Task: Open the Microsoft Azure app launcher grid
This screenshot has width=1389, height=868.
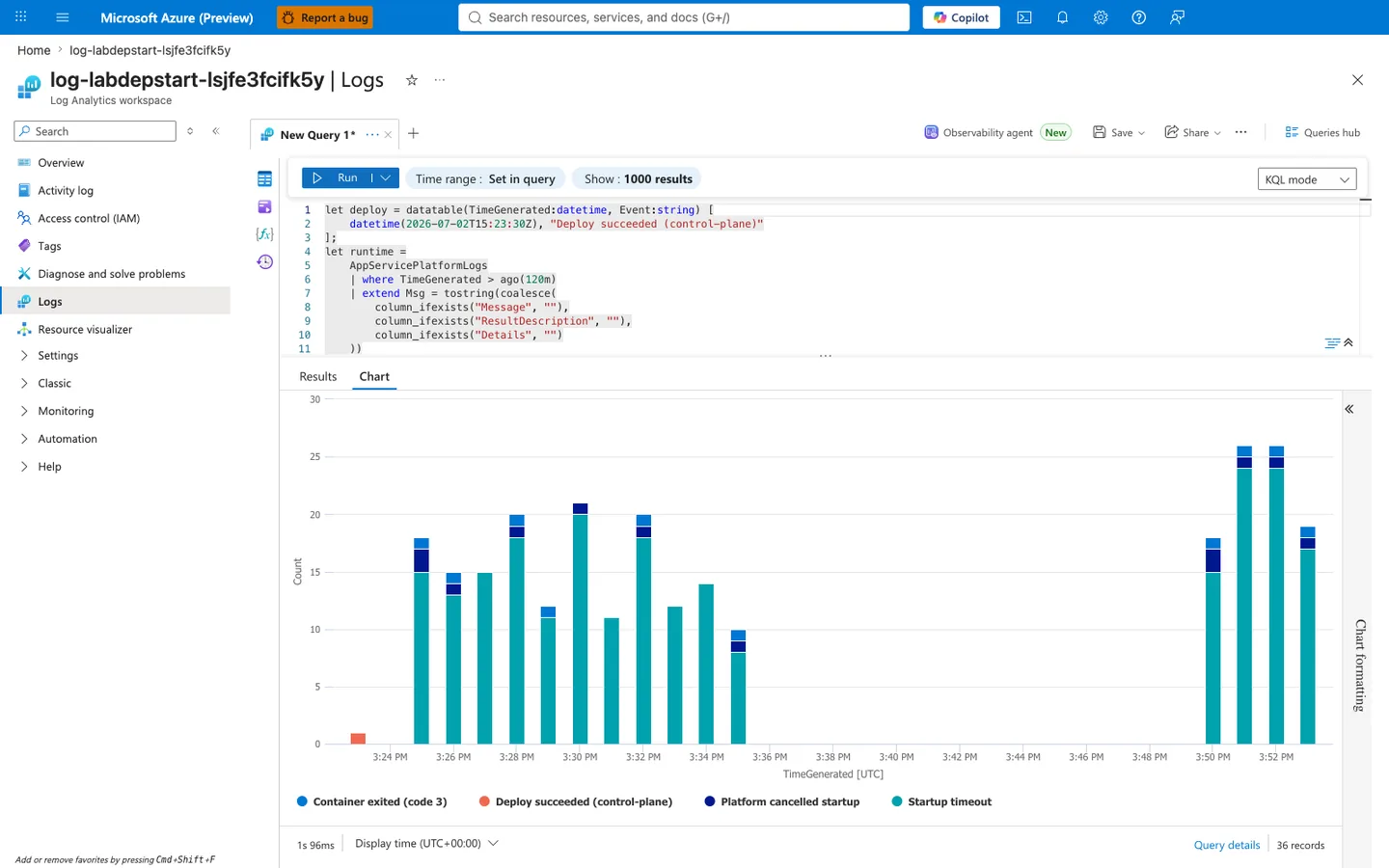Action: coord(21,17)
